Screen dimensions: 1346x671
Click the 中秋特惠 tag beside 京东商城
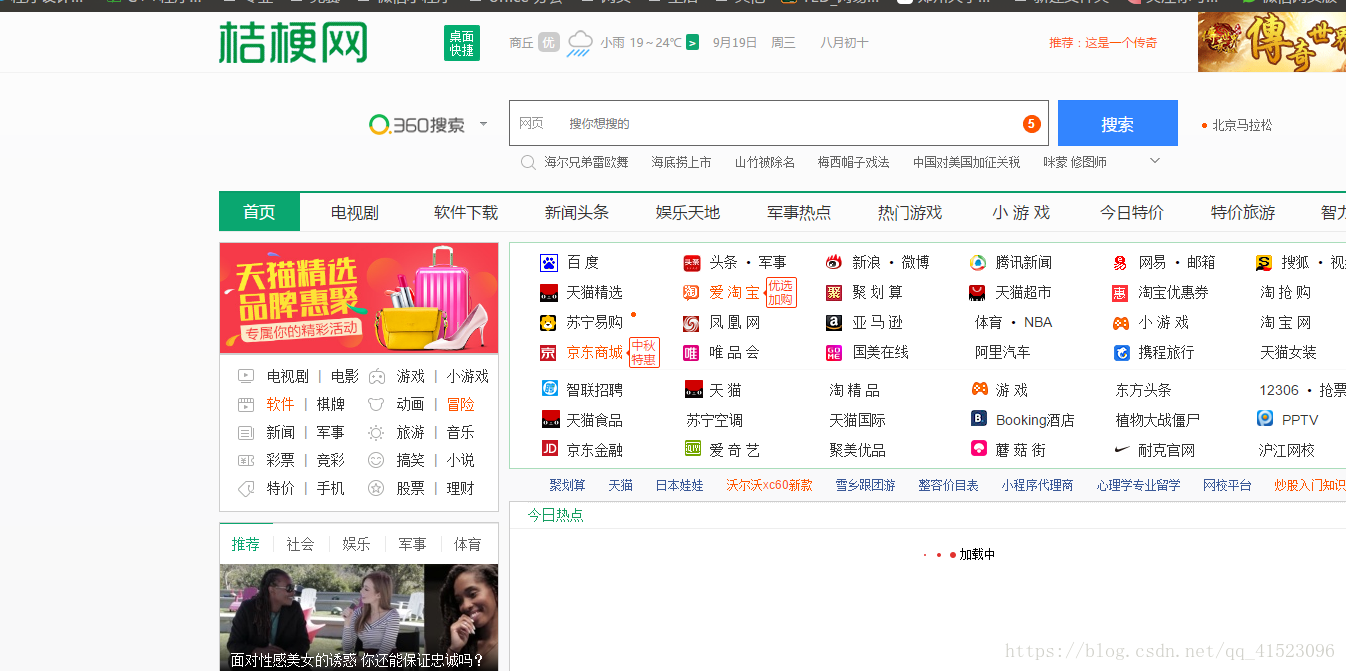click(x=643, y=353)
